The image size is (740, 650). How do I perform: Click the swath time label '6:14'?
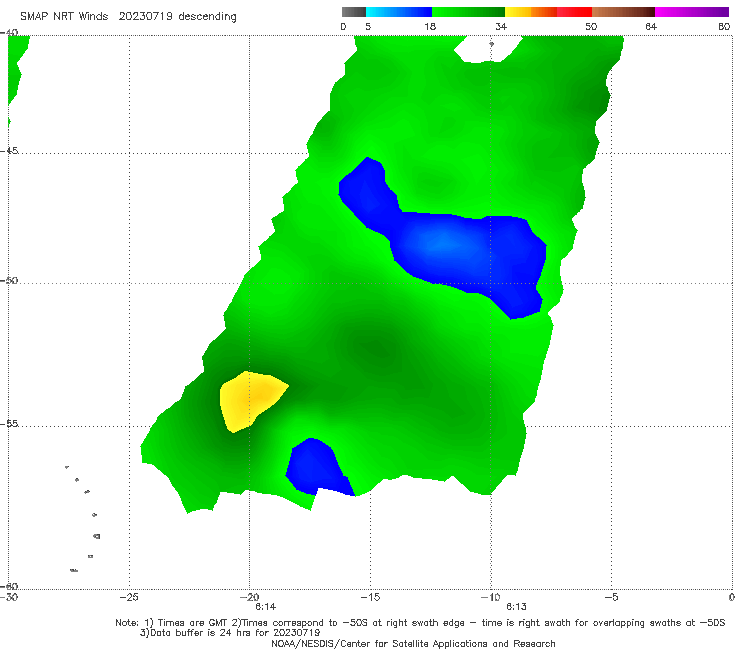pos(266,607)
